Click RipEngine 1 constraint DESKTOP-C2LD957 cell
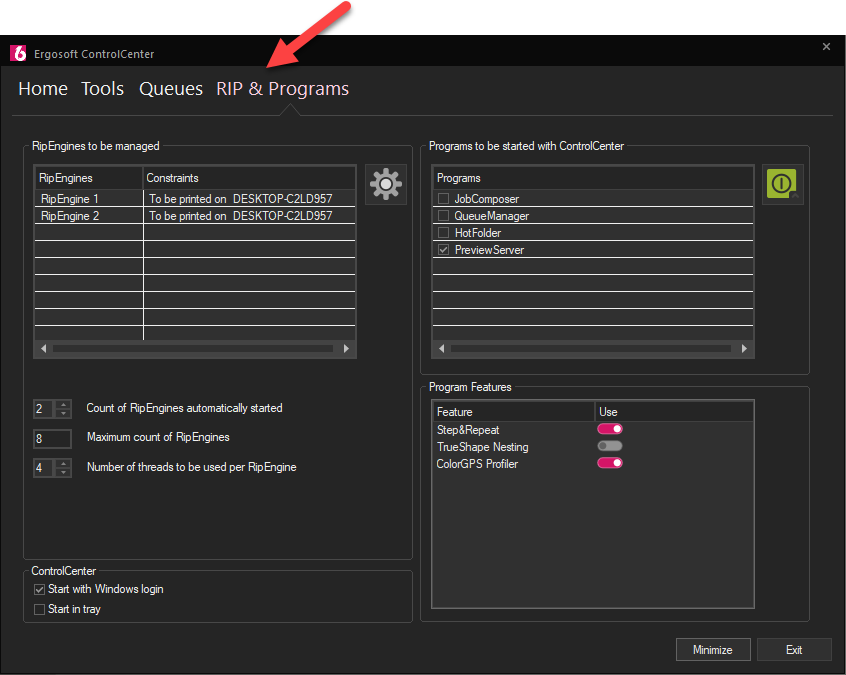 [250, 199]
